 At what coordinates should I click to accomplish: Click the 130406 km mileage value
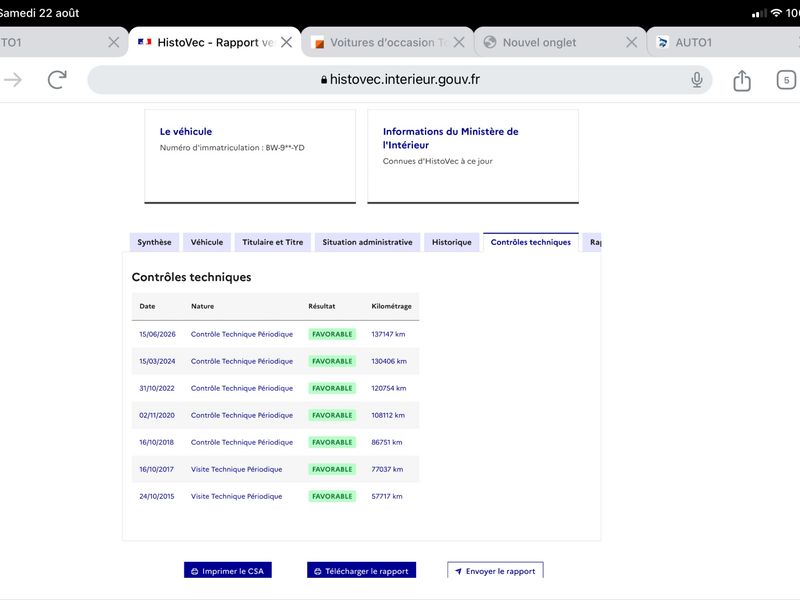point(389,361)
